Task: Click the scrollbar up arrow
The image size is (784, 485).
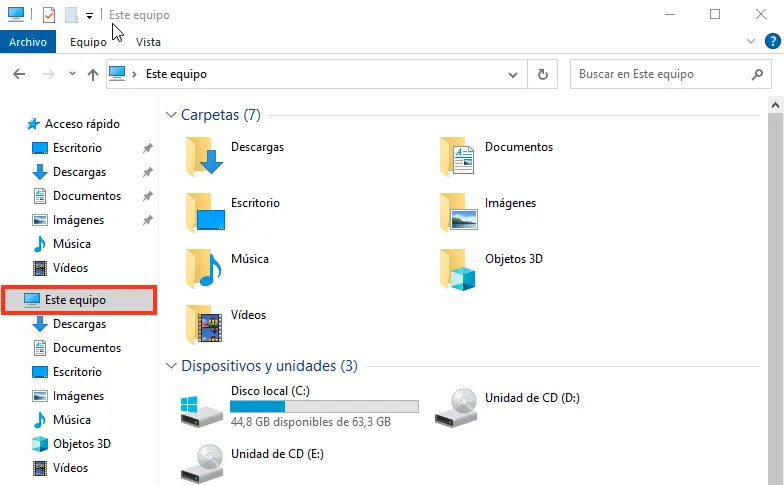Action: pos(775,105)
